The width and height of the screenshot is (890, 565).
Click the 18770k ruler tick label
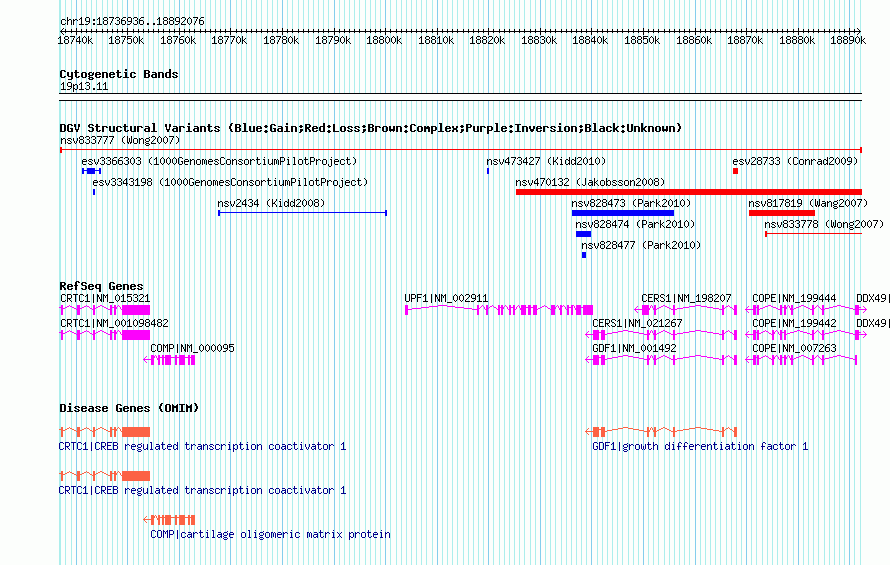coord(229,40)
